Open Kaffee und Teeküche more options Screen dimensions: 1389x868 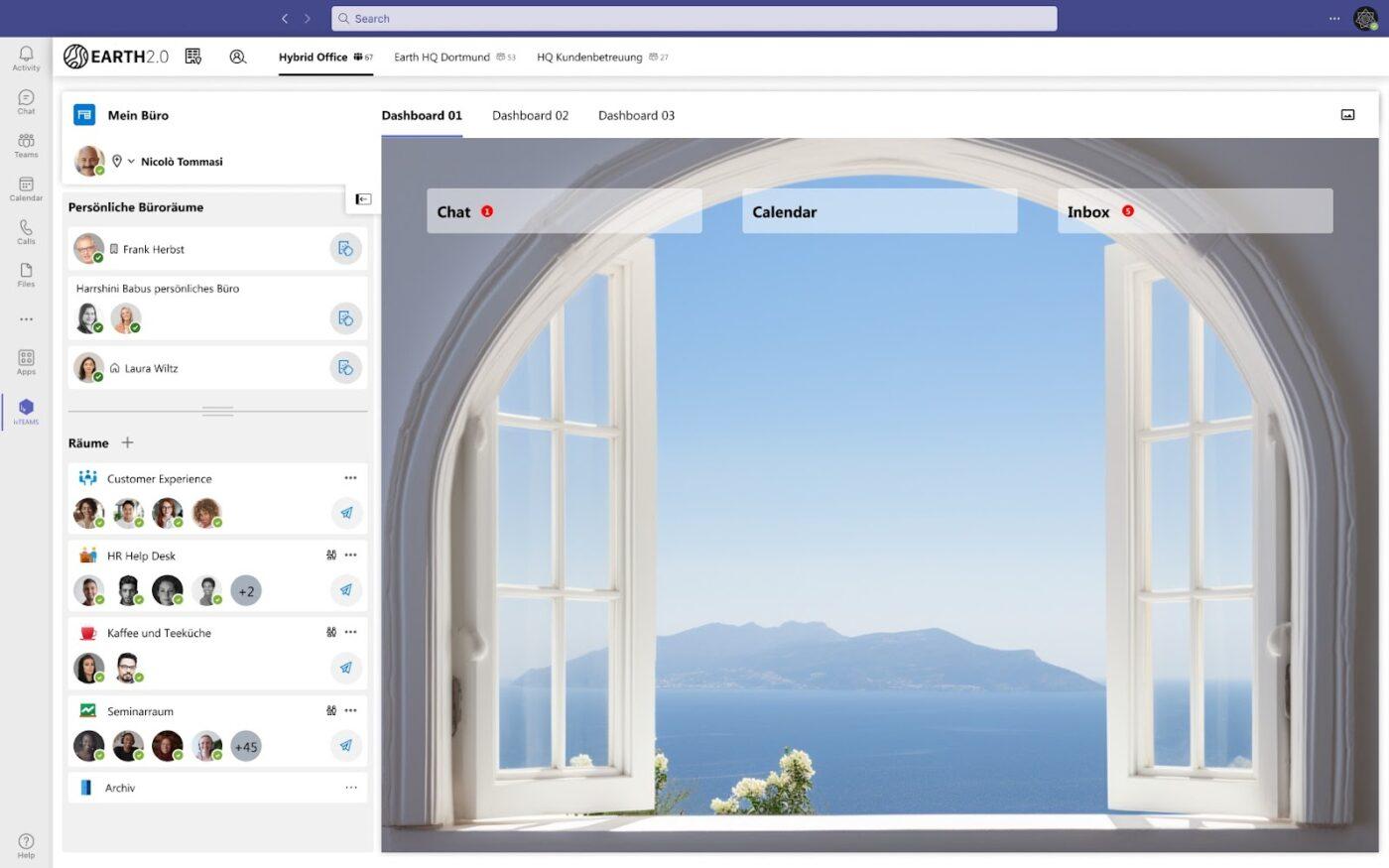point(350,632)
